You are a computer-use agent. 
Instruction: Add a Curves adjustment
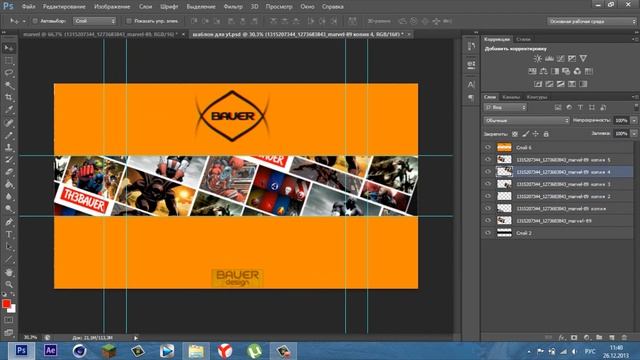tap(561, 59)
